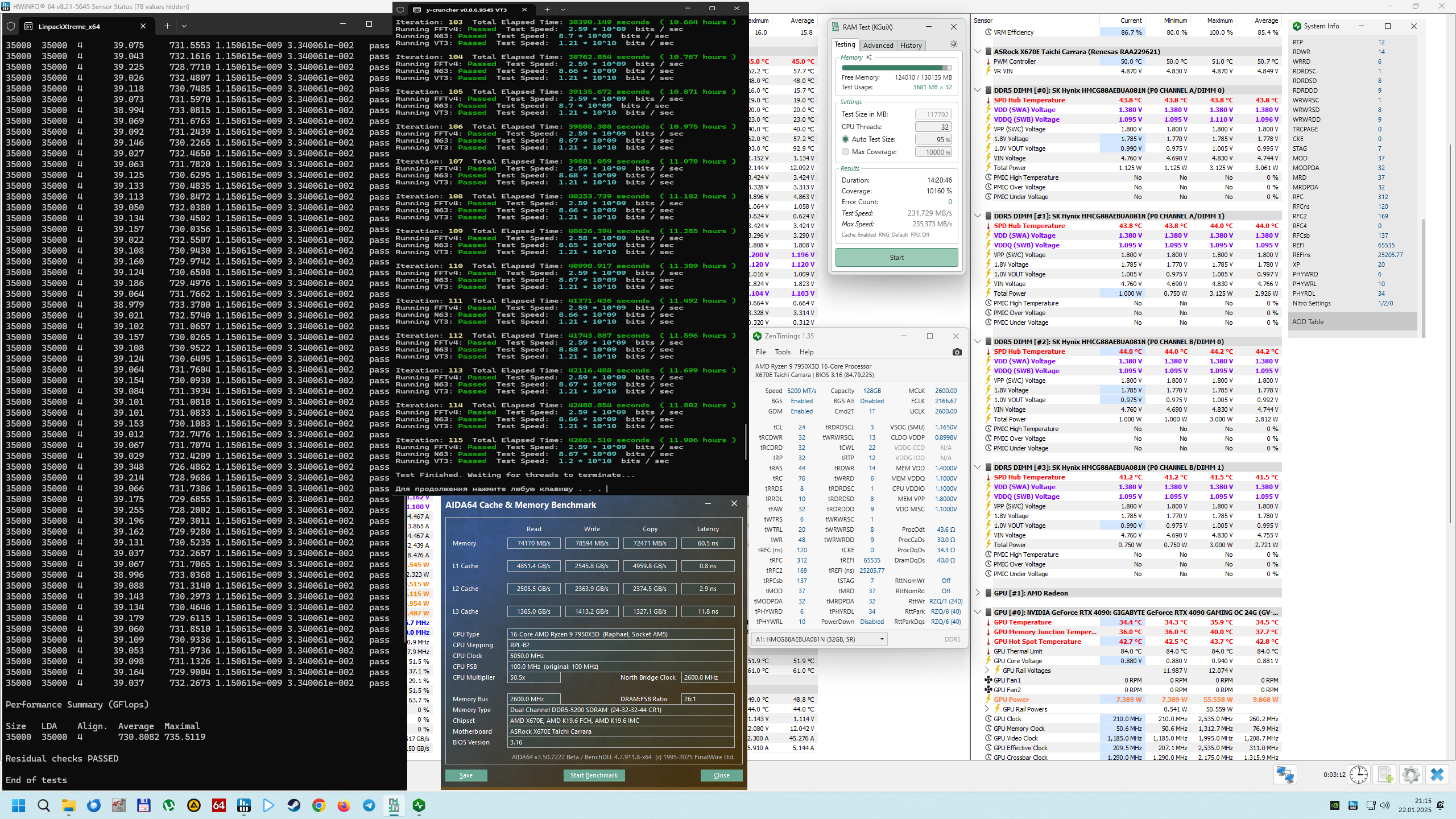Open Steam from the taskbar
1456x819 pixels.
pyautogui.click(x=293, y=805)
